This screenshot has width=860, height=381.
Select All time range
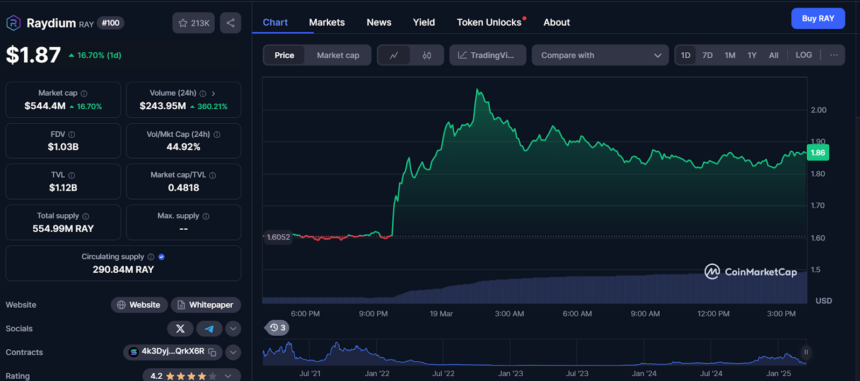click(x=773, y=55)
